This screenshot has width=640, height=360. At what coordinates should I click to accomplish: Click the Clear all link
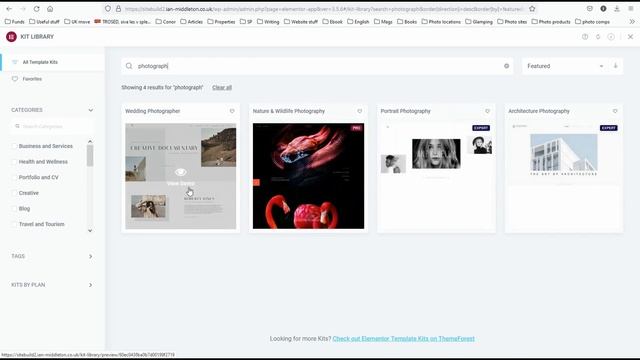(x=222, y=87)
